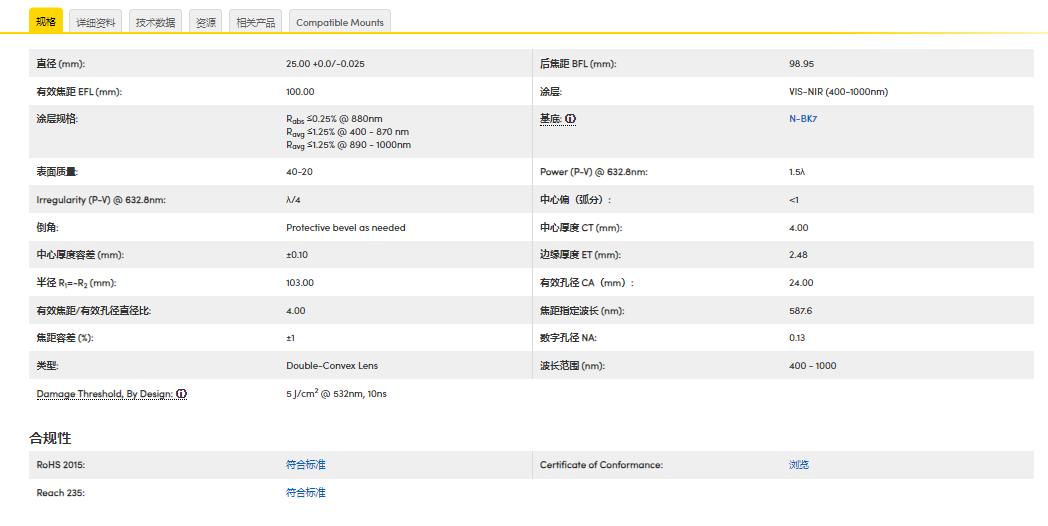Screen dimensions: 1048x526
Task: Click the 587.6 design wavelength value
Action: point(801,311)
